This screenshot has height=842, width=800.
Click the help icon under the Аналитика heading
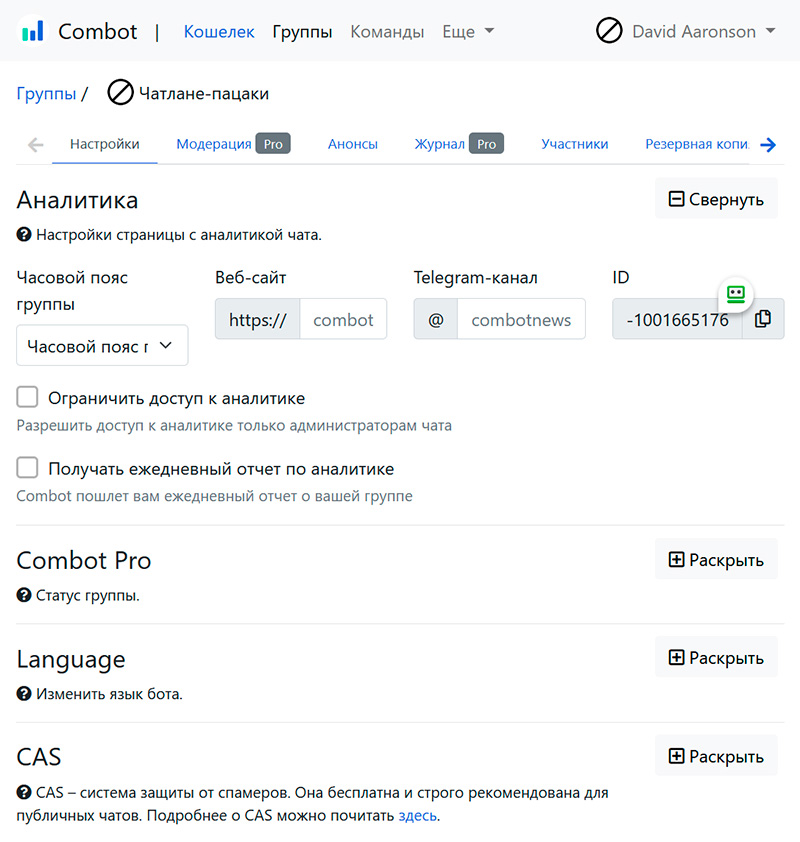(24, 236)
